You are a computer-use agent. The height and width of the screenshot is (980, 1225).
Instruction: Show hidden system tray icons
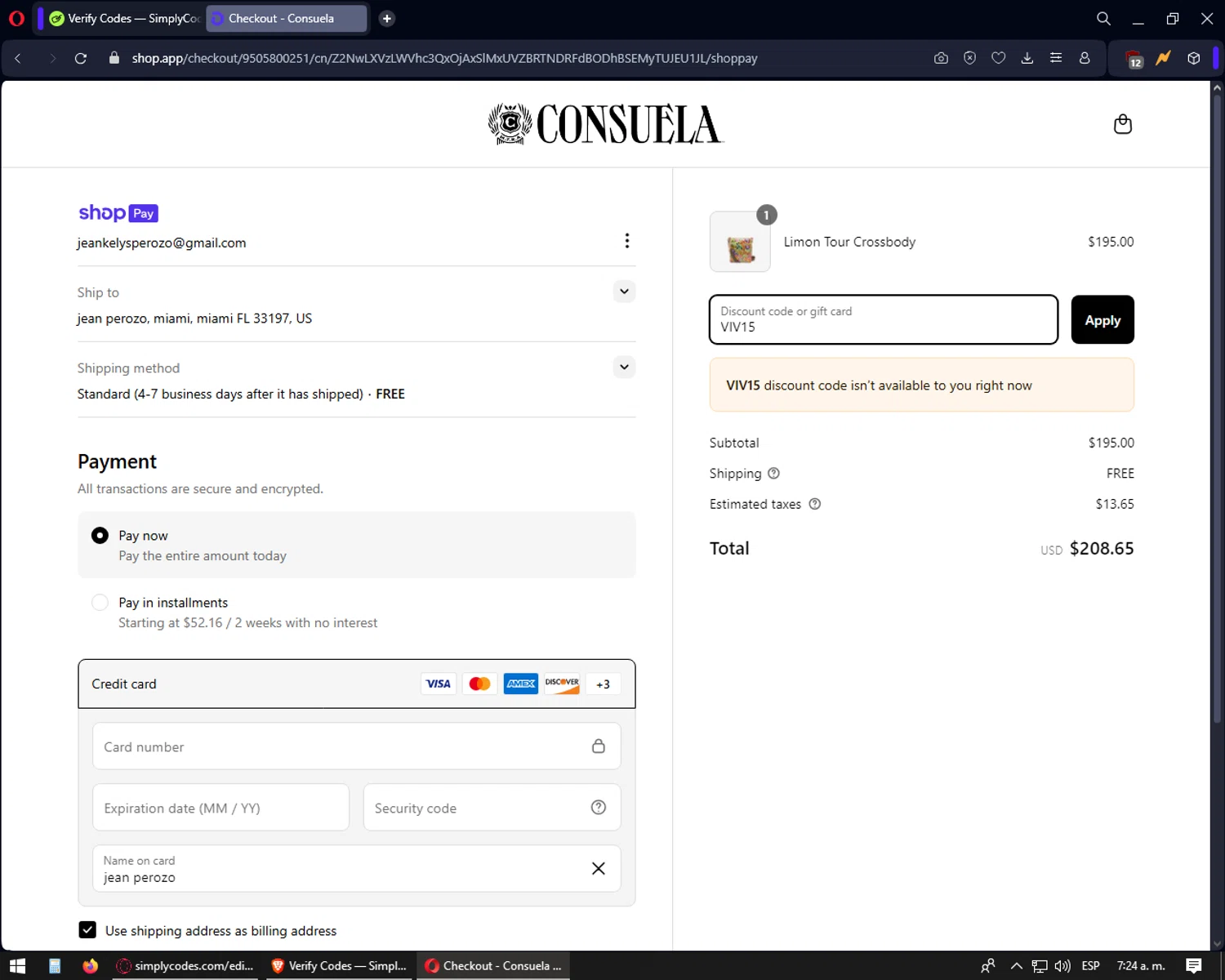coord(1017,966)
